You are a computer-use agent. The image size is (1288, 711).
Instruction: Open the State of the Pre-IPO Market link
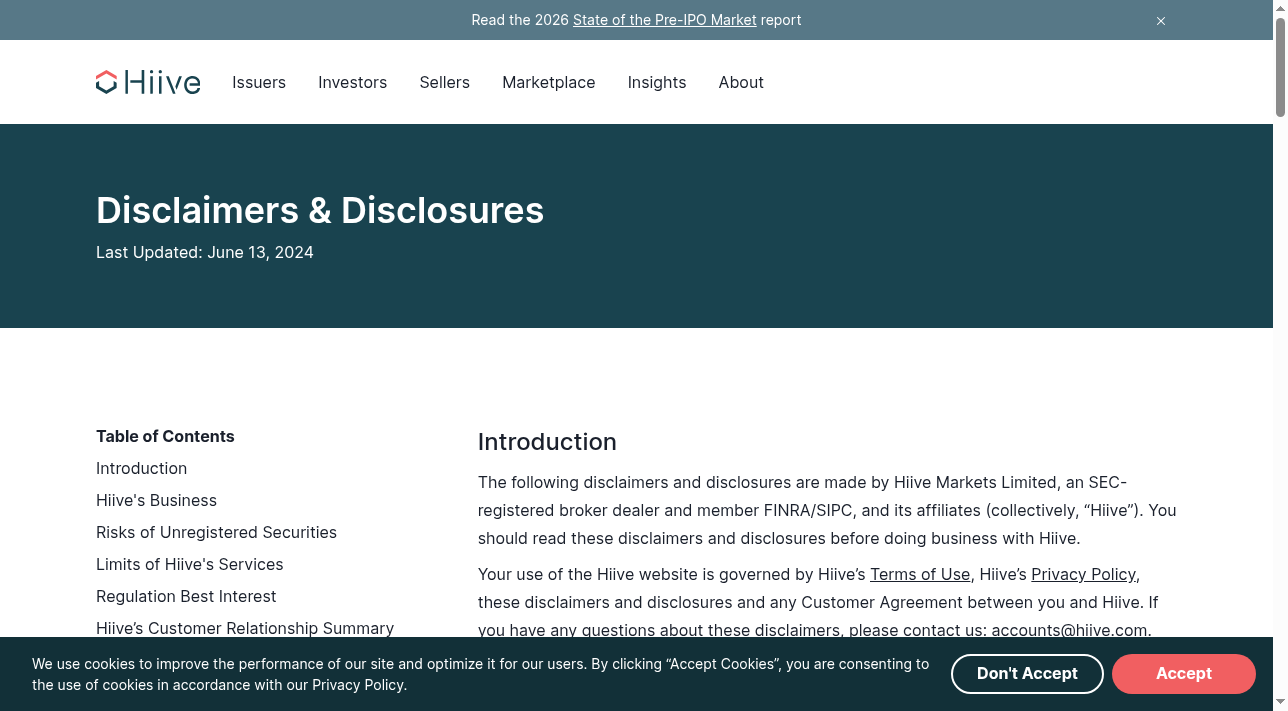click(664, 20)
